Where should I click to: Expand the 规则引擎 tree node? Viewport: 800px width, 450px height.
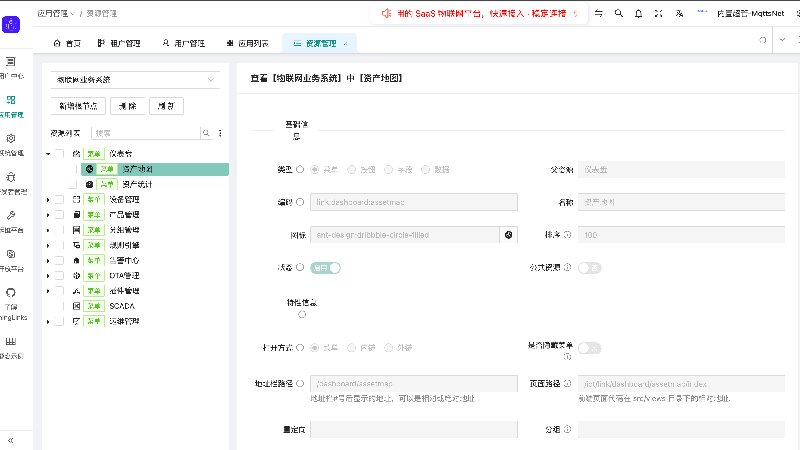click(48, 245)
